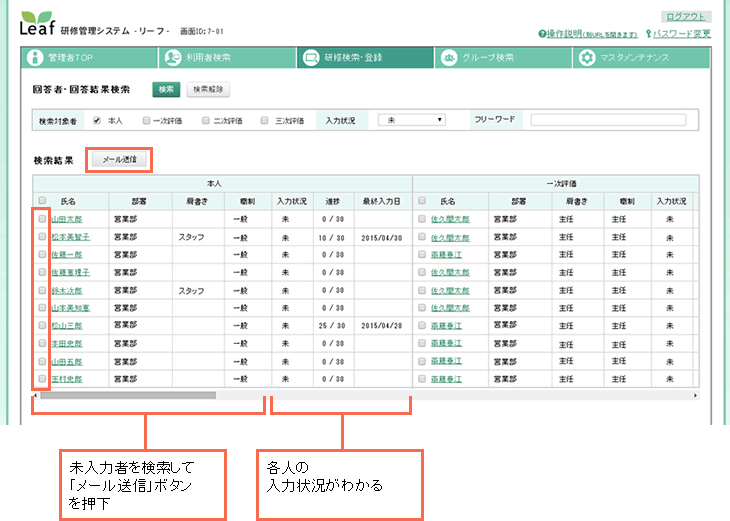Viewport: 730px width, 521px height.
Task: Click the Leaf logo
Action: click(x=37, y=23)
